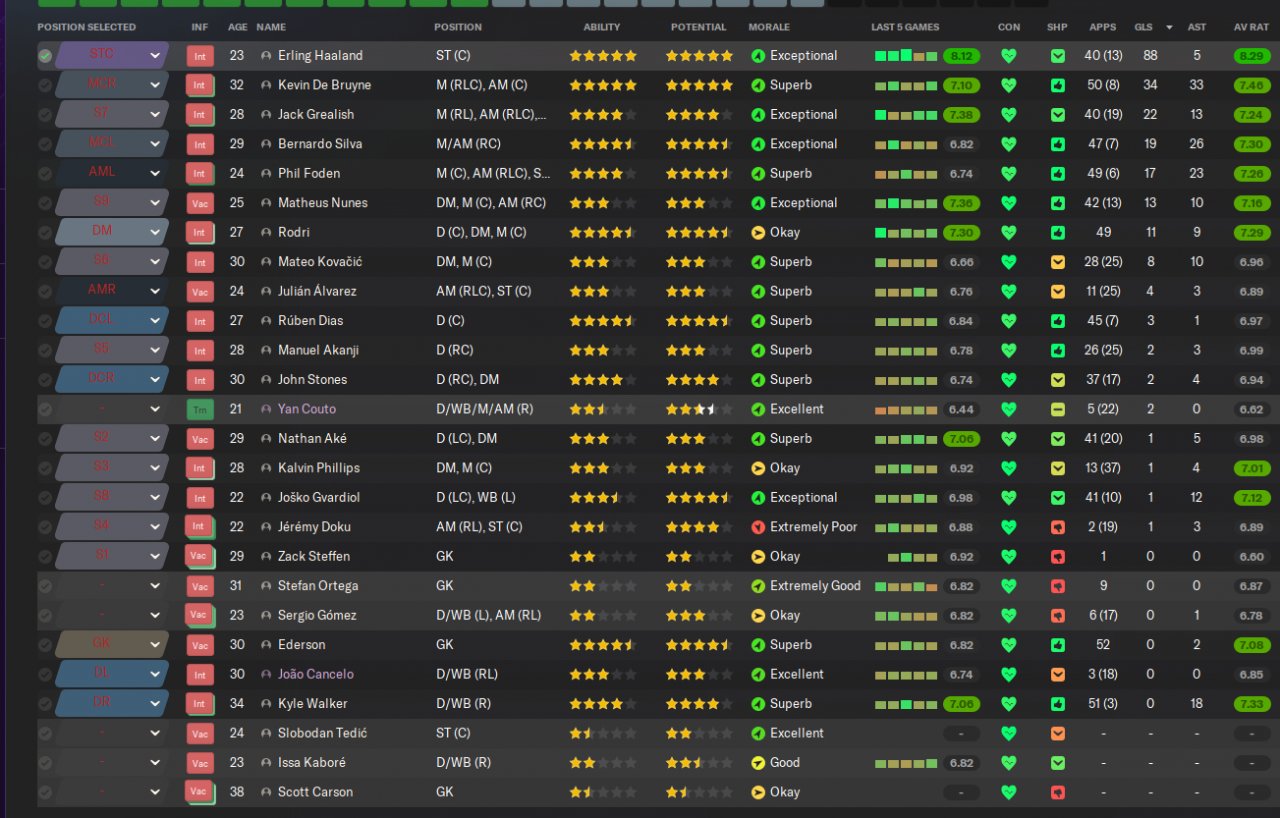The width and height of the screenshot is (1280, 818).
Task: Click the match sharpness icon for Erling Haaland
Action: tap(1058, 56)
